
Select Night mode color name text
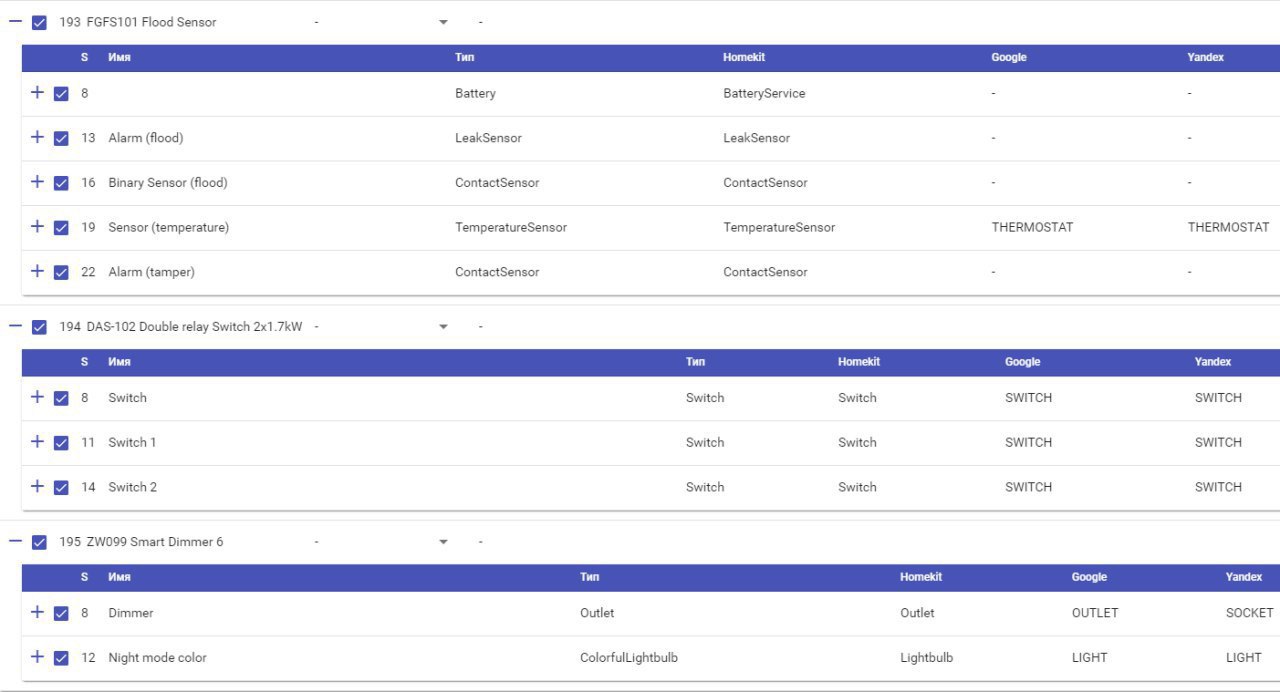point(158,658)
